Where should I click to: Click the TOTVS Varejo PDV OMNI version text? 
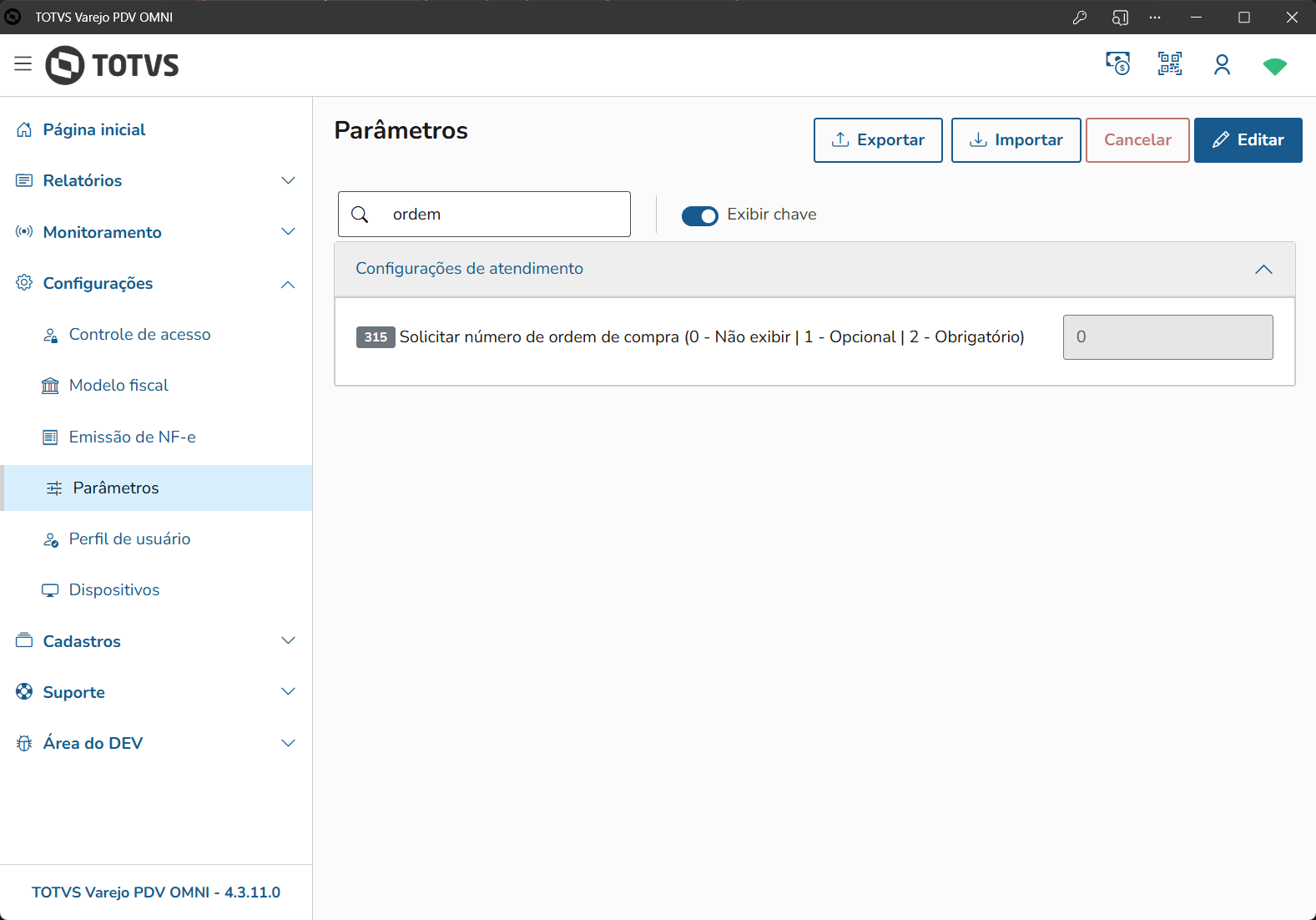156,892
